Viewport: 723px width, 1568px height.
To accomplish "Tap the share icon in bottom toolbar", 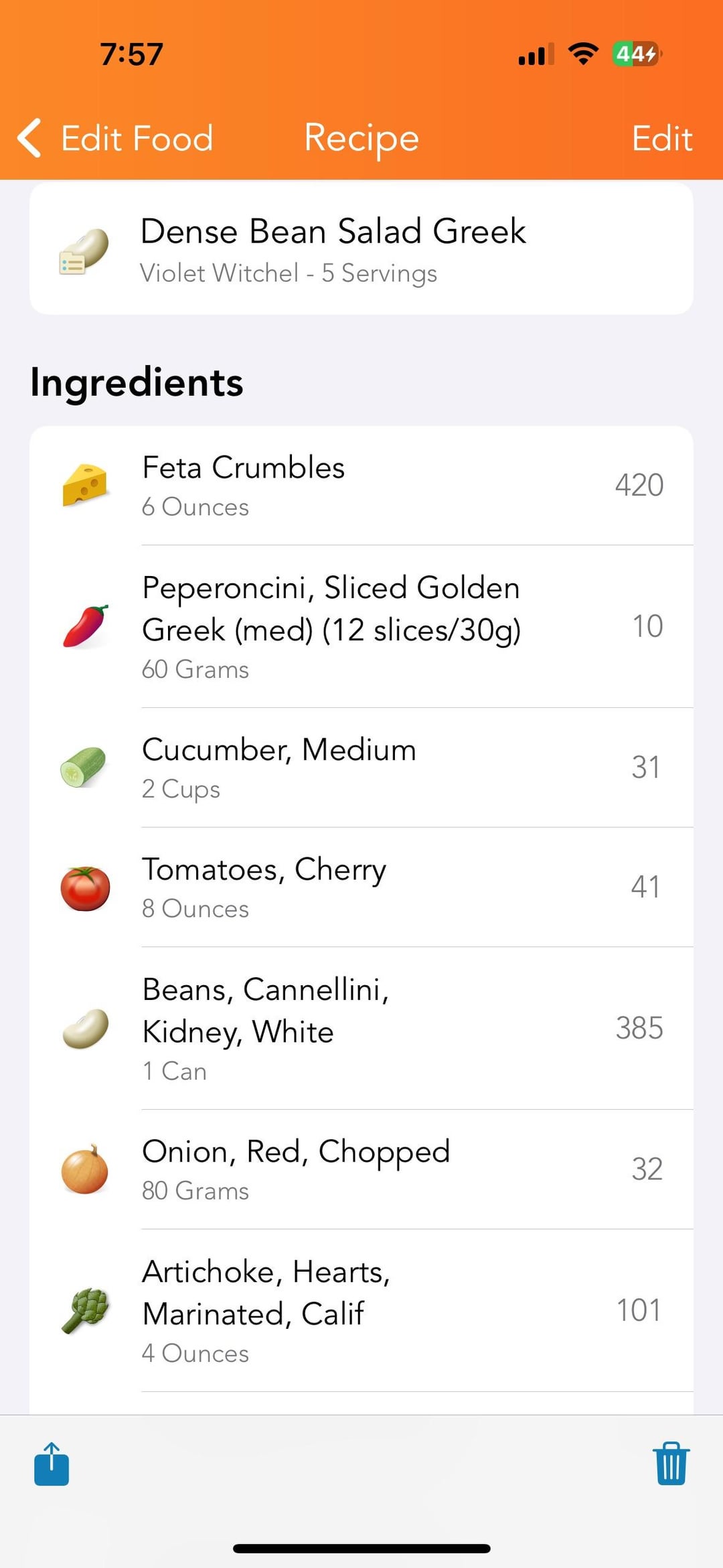I will tap(52, 1464).
